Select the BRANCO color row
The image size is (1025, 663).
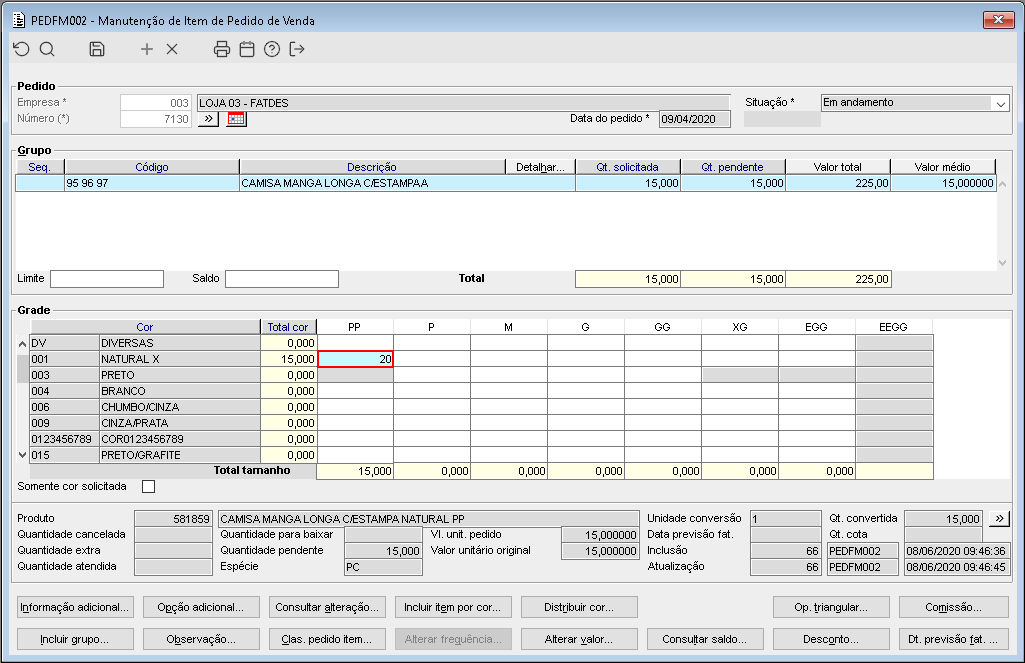pos(145,391)
